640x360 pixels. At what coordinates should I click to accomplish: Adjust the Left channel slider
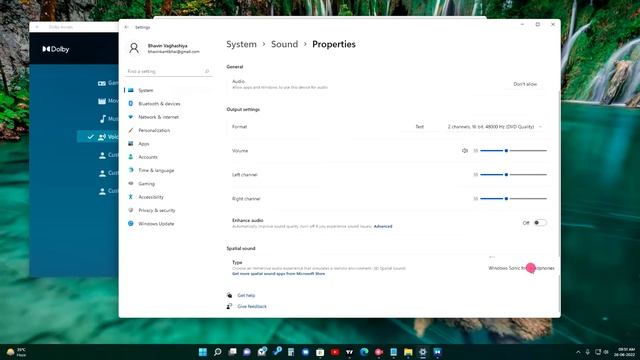click(x=513, y=175)
